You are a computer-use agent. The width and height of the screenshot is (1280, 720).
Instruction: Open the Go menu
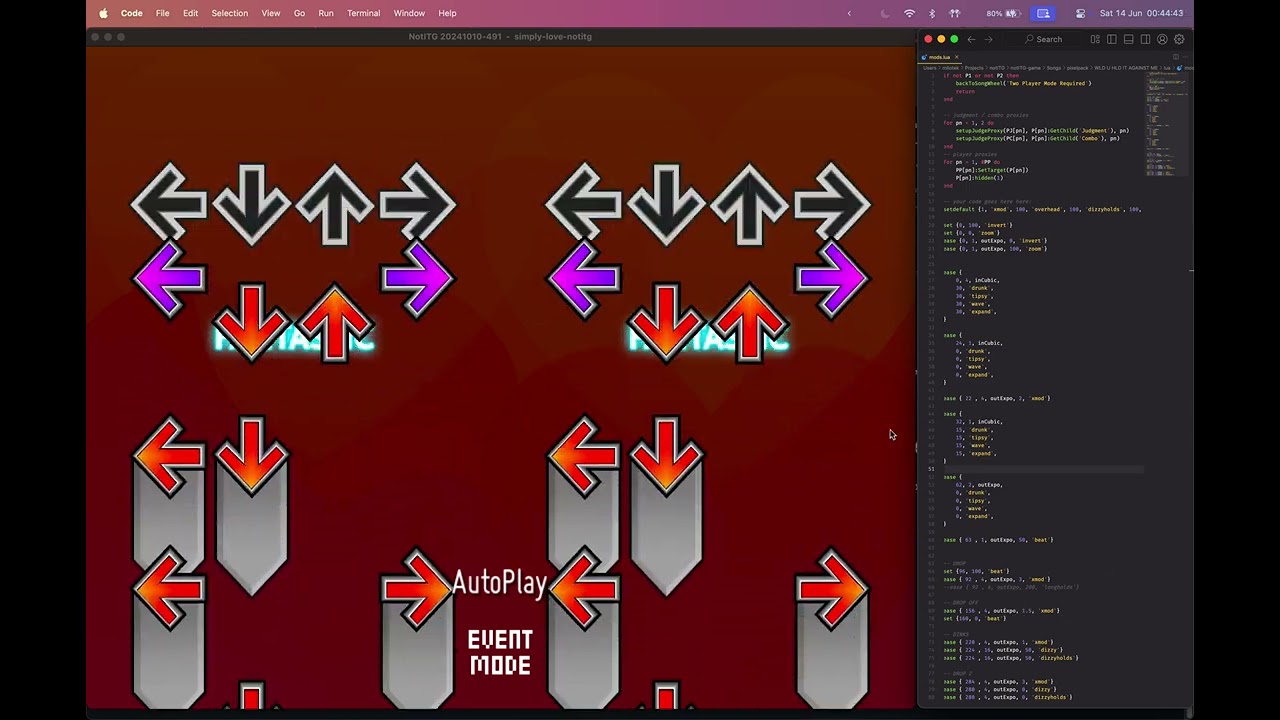click(x=299, y=13)
